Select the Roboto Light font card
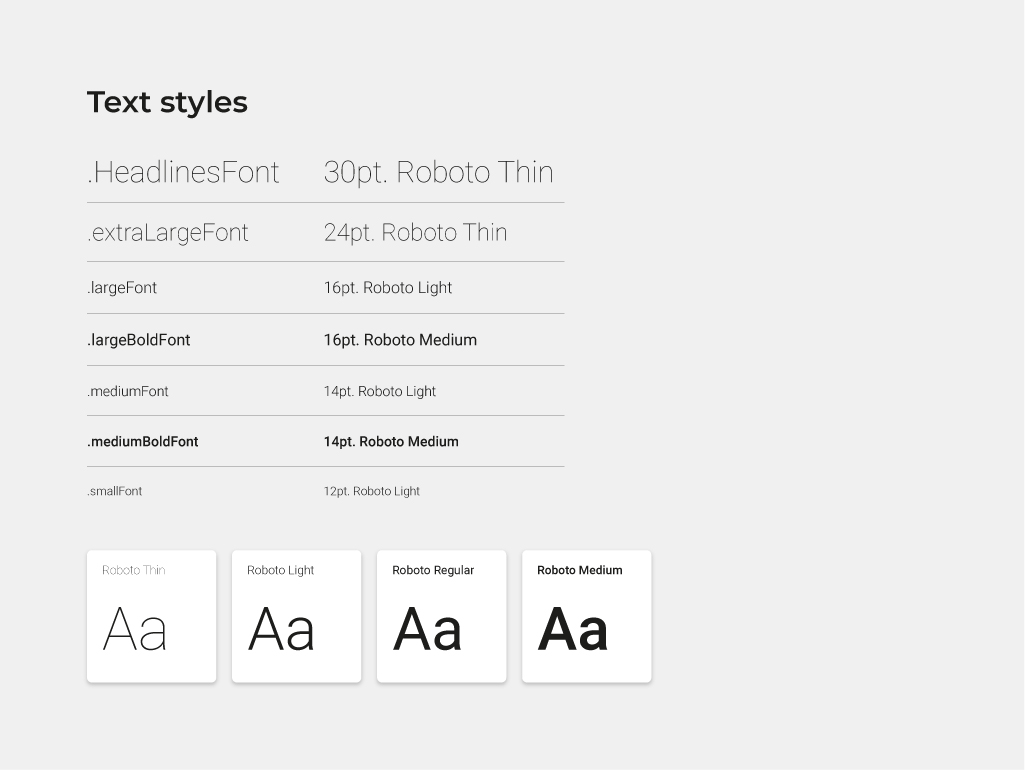 click(296, 616)
